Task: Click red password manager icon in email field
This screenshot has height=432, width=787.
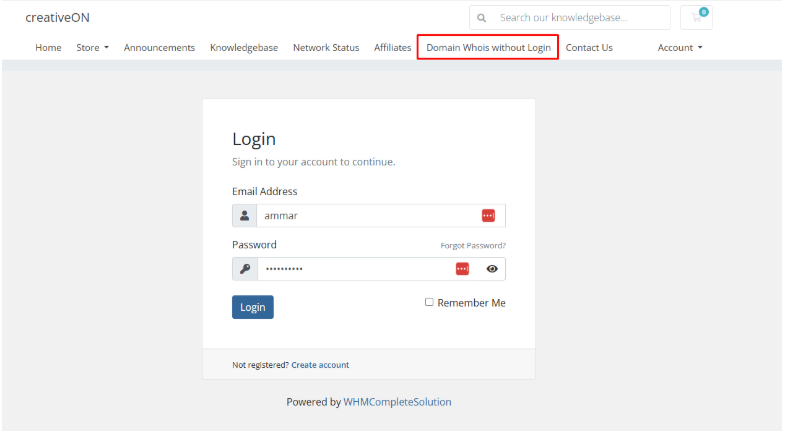Action: (x=488, y=215)
